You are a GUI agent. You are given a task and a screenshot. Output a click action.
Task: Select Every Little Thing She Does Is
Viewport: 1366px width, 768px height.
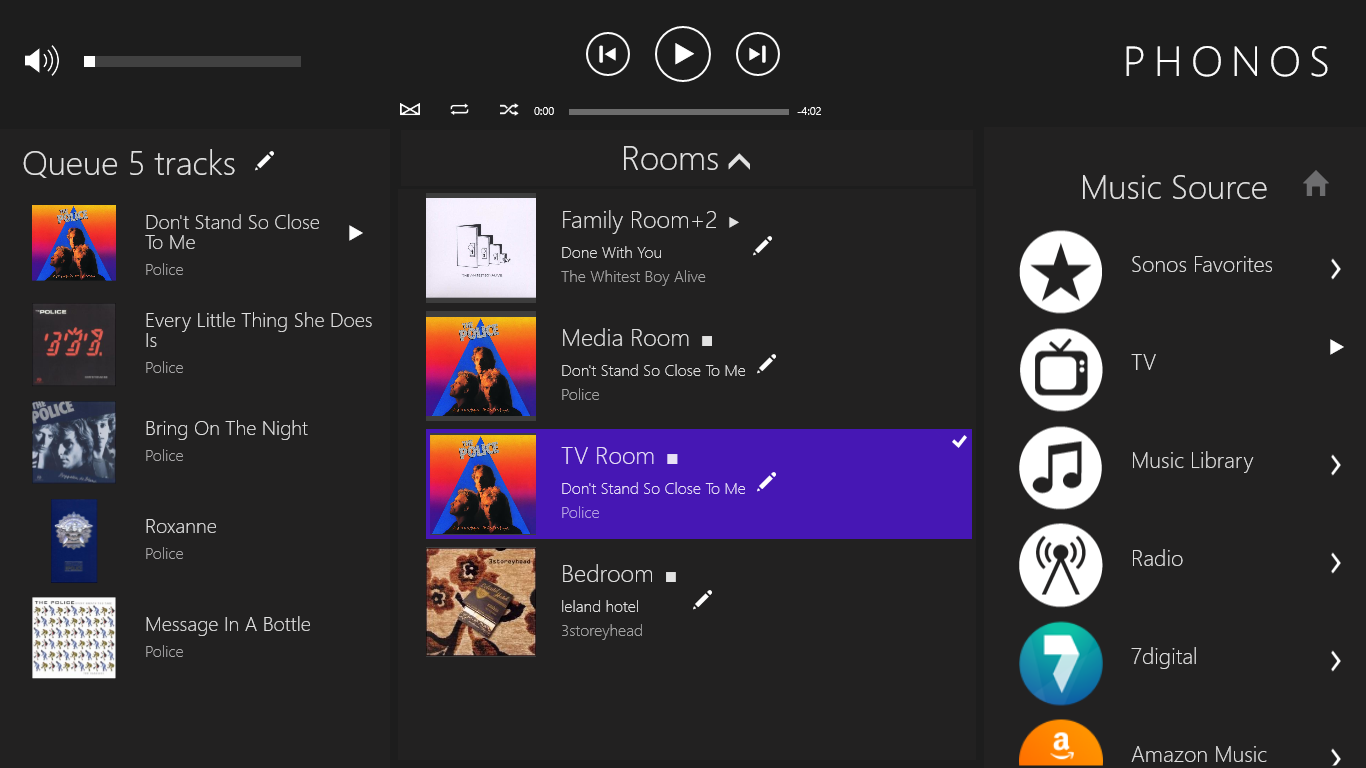click(x=258, y=330)
